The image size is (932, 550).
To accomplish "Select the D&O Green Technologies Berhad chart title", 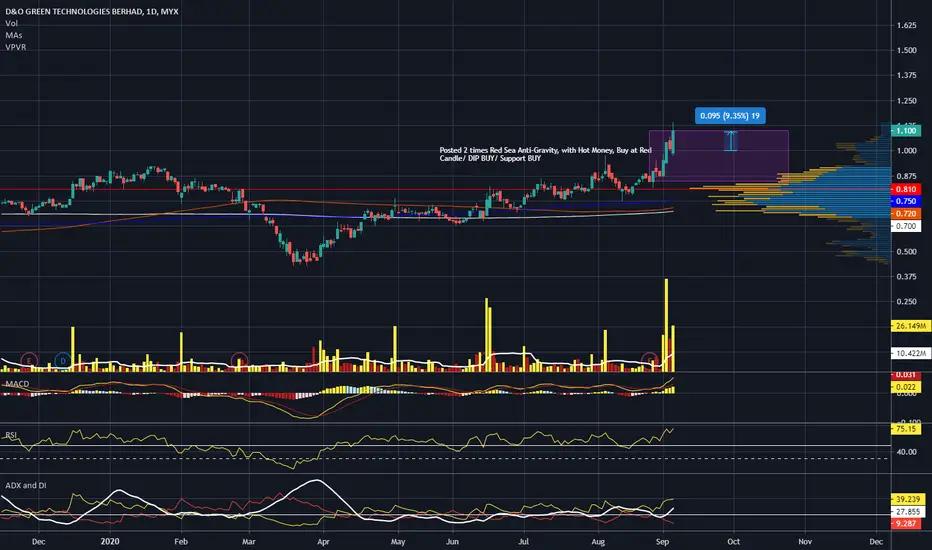I will 92,11.
